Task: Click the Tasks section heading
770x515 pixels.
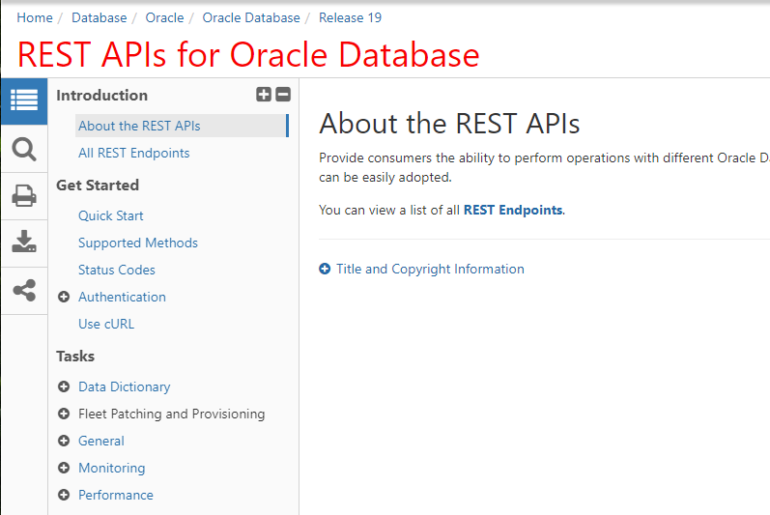Action: point(75,356)
